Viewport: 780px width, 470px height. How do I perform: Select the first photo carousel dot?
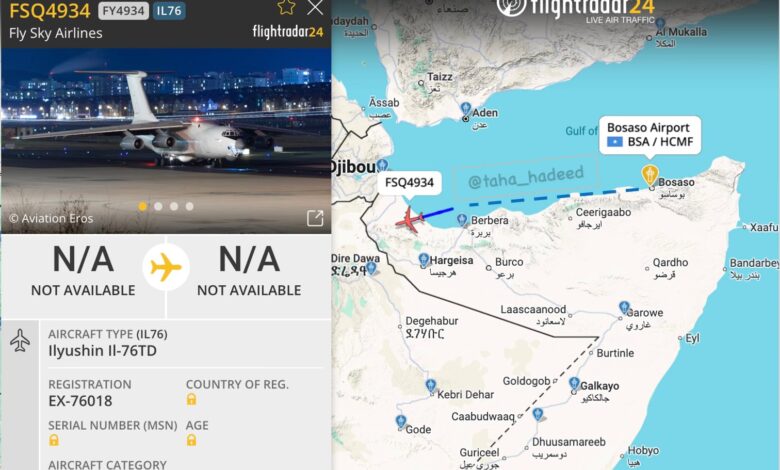pyautogui.click(x=143, y=206)
